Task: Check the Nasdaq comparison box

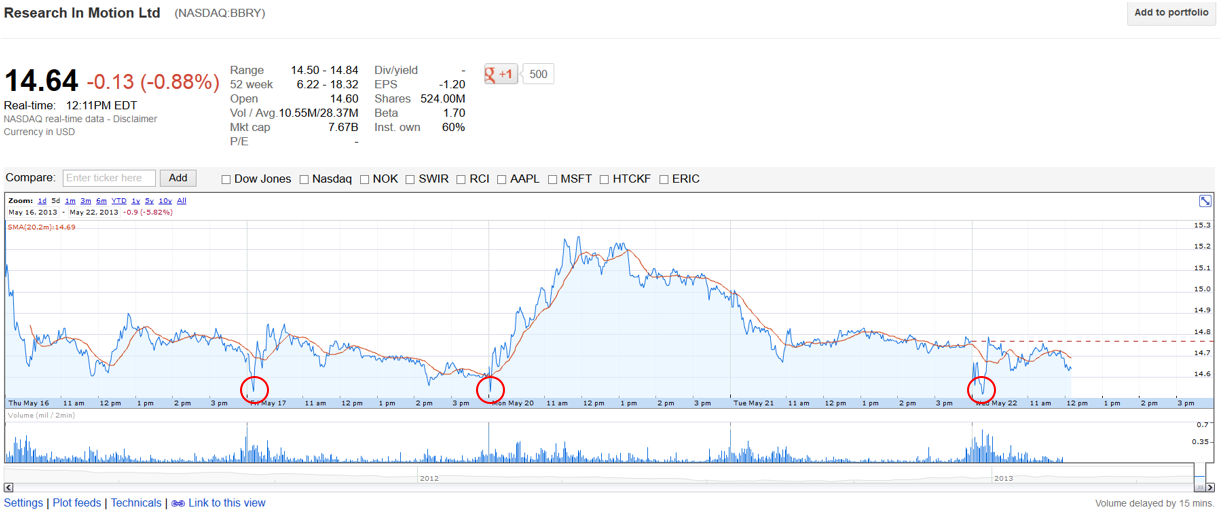Action: [x=304, y=180]
